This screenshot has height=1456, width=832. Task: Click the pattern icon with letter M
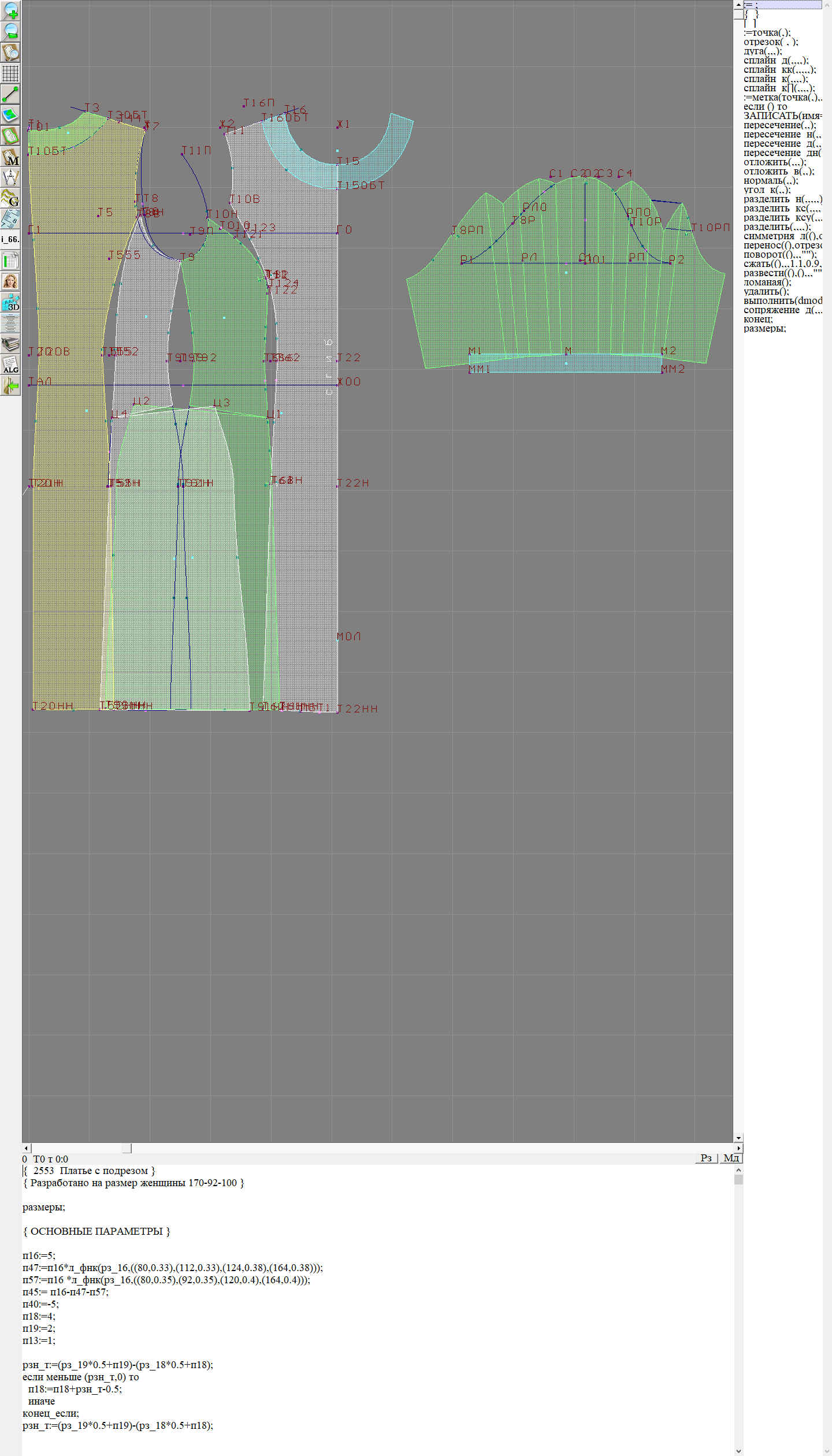(10, 157)
